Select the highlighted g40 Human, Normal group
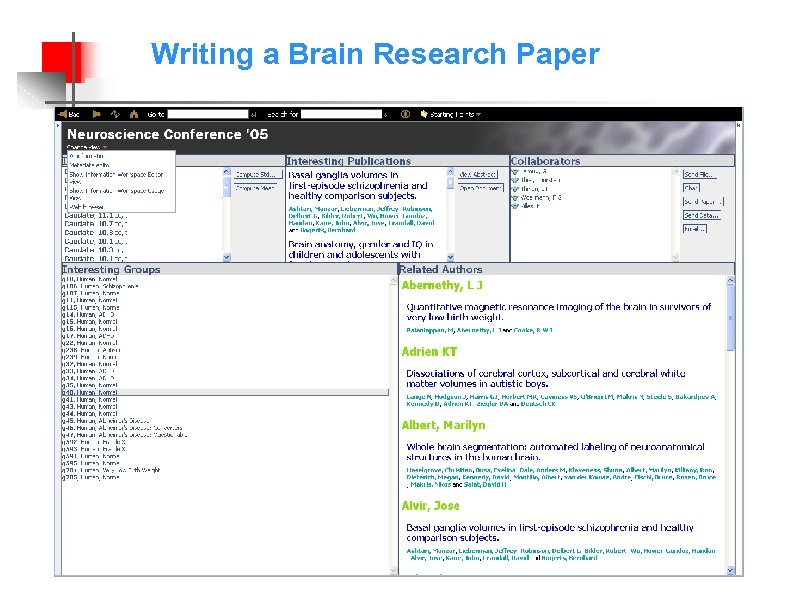 click(x=225, y=392)
